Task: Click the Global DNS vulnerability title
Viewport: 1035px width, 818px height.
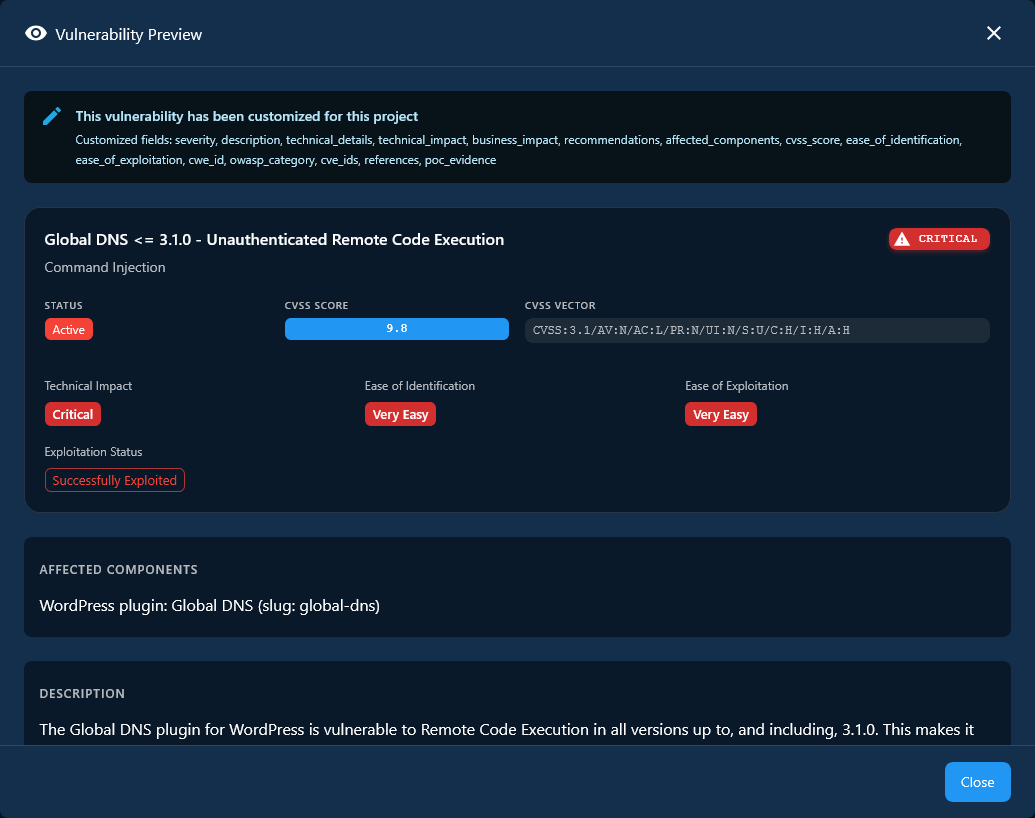Action: pyautogui.click(x=274, y=240)
